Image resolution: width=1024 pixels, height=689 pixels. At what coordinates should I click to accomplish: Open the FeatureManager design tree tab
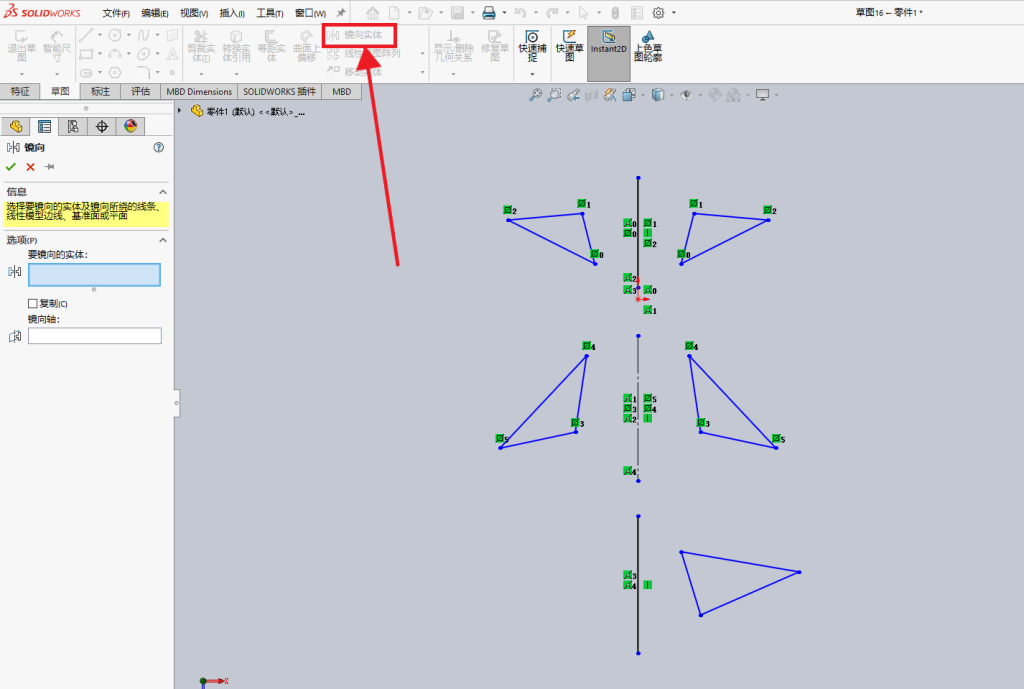pyautogui.click(x=16, y=126)
